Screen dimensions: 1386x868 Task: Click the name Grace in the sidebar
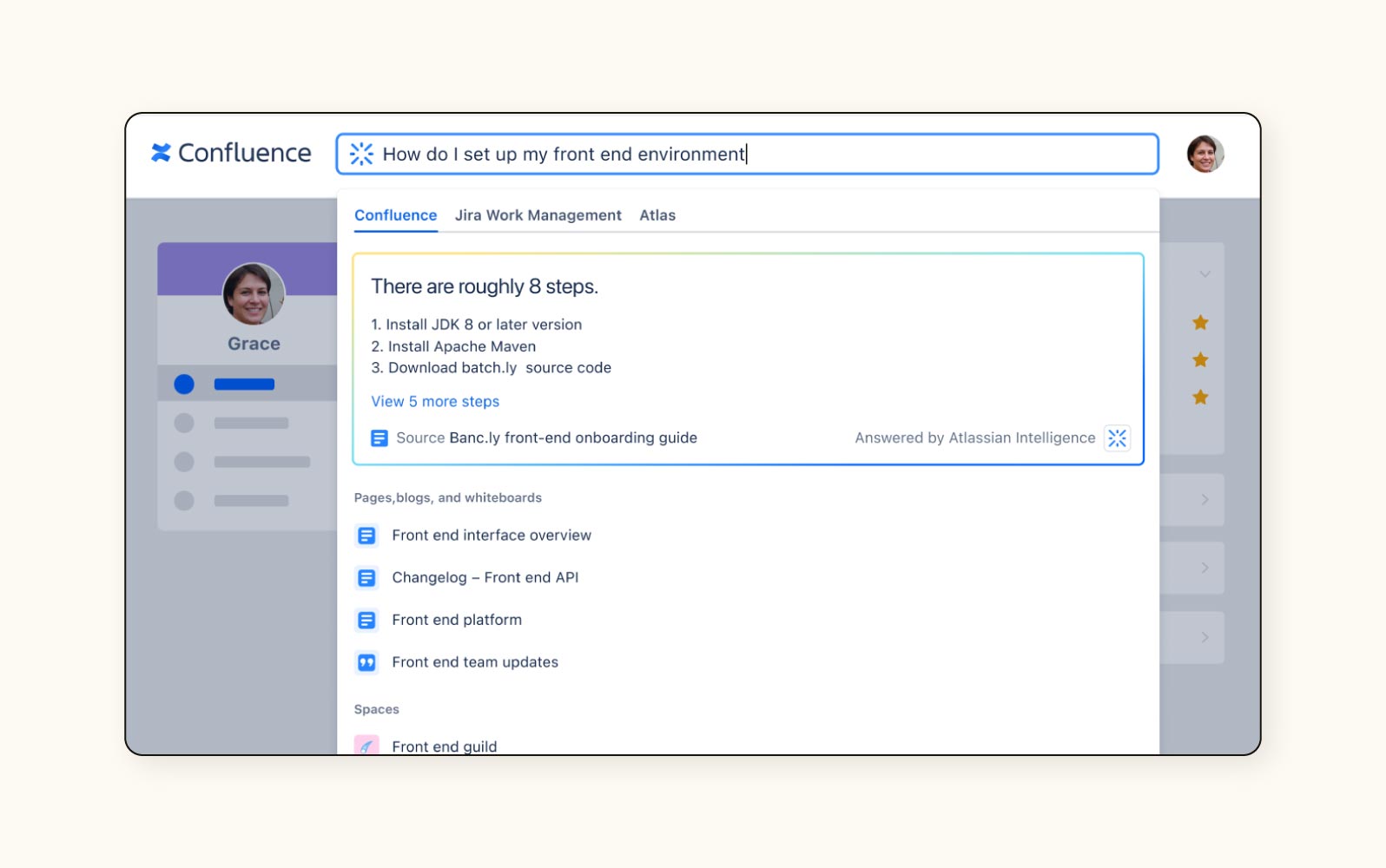[x=254, y=344]
